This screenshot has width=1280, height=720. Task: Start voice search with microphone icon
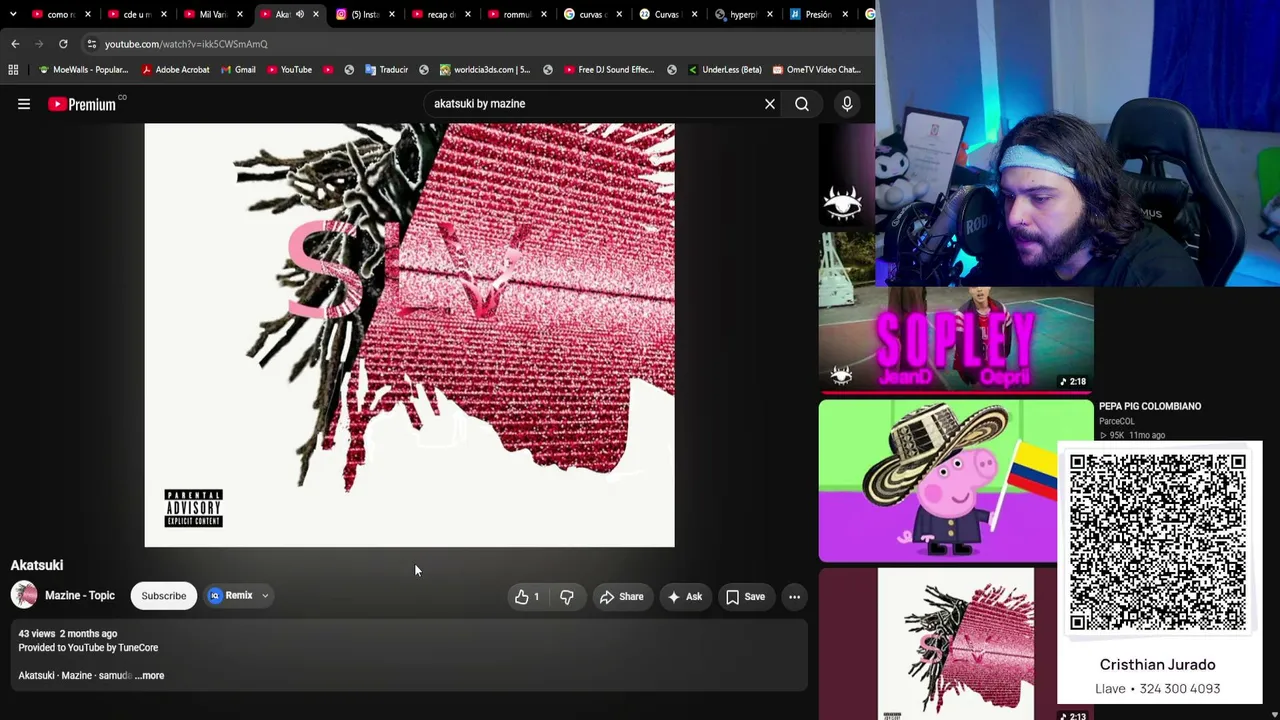point(847,104)
